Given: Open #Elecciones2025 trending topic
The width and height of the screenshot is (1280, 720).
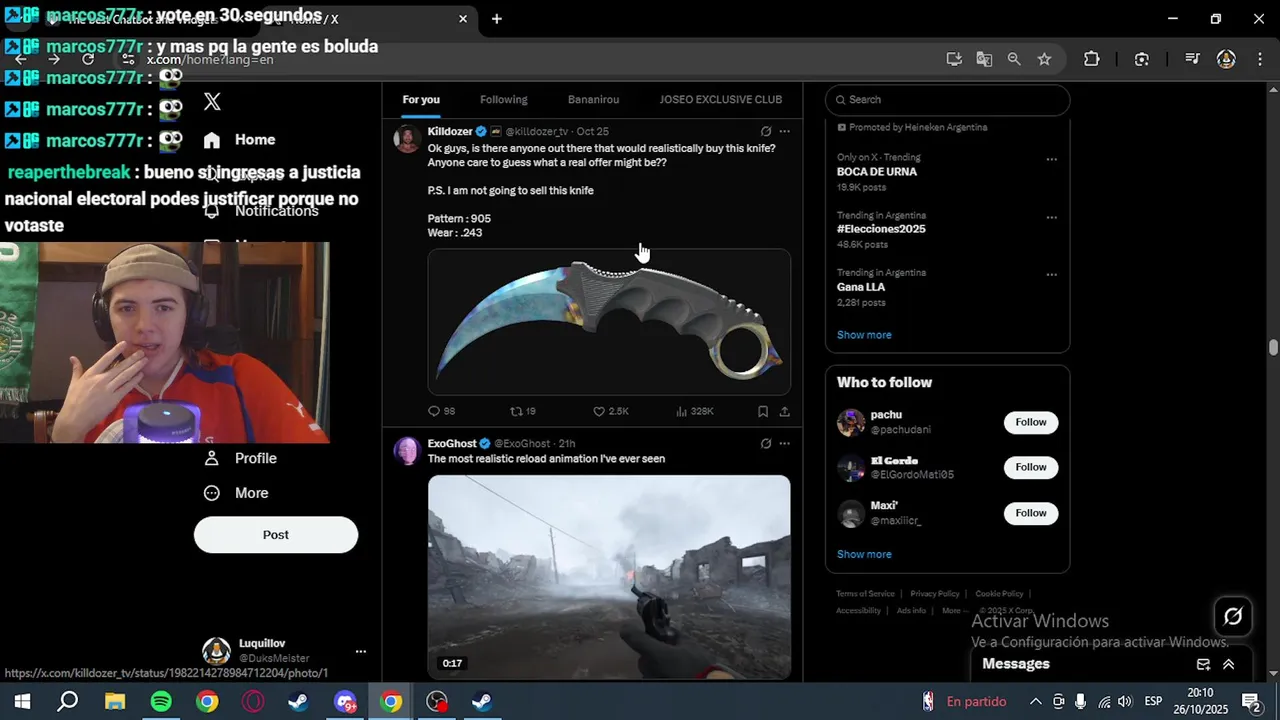Looking at the screenshot, I should 881,229.
